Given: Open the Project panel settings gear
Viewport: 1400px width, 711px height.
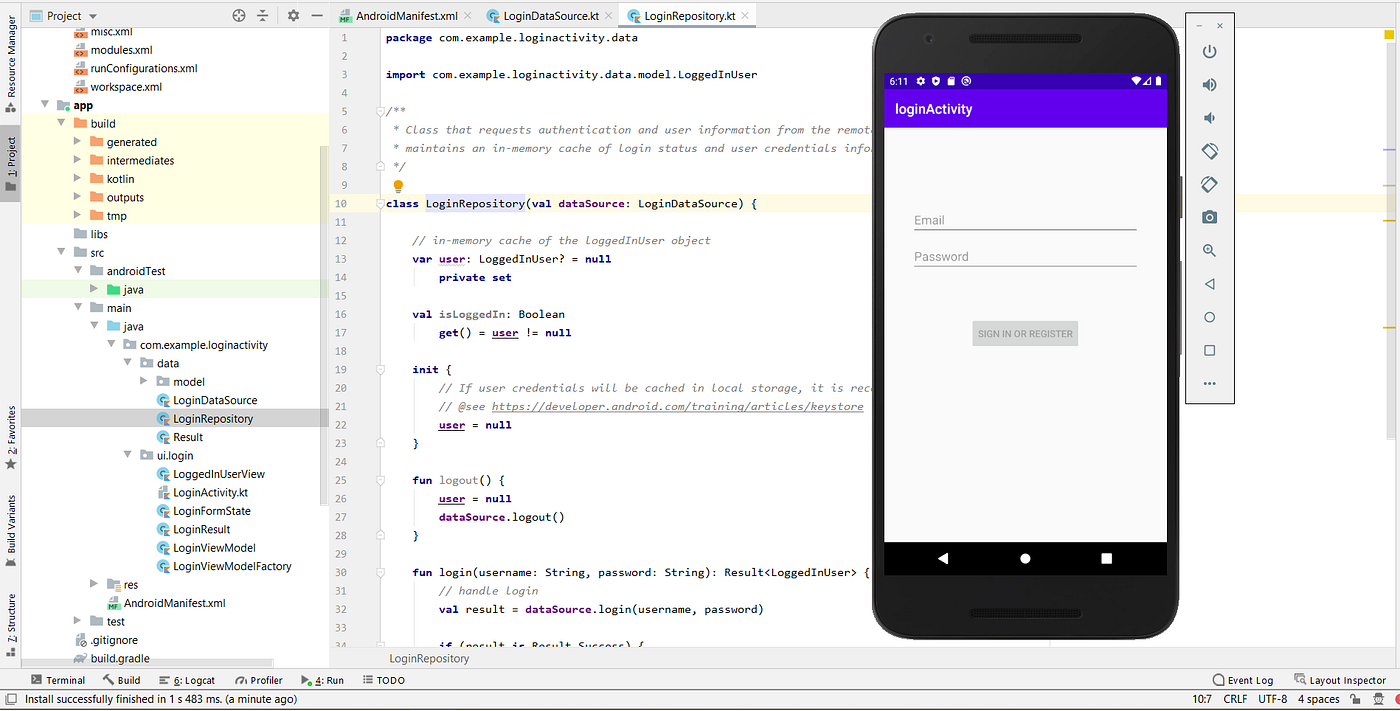Looking at the screenshot, I should coord(292,16).
